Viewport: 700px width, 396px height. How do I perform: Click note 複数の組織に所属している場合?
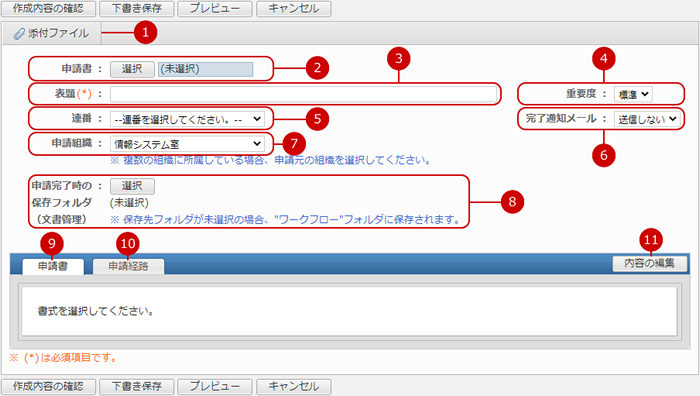(270, 160)
